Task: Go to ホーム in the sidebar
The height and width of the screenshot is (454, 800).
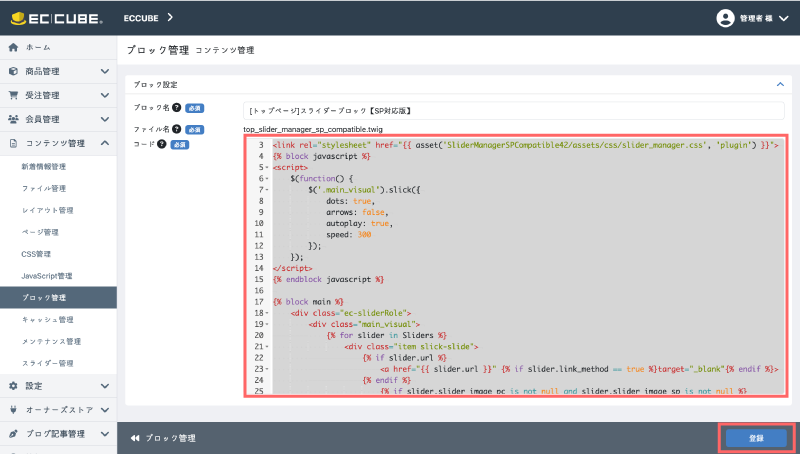Action: click(58, 47)
